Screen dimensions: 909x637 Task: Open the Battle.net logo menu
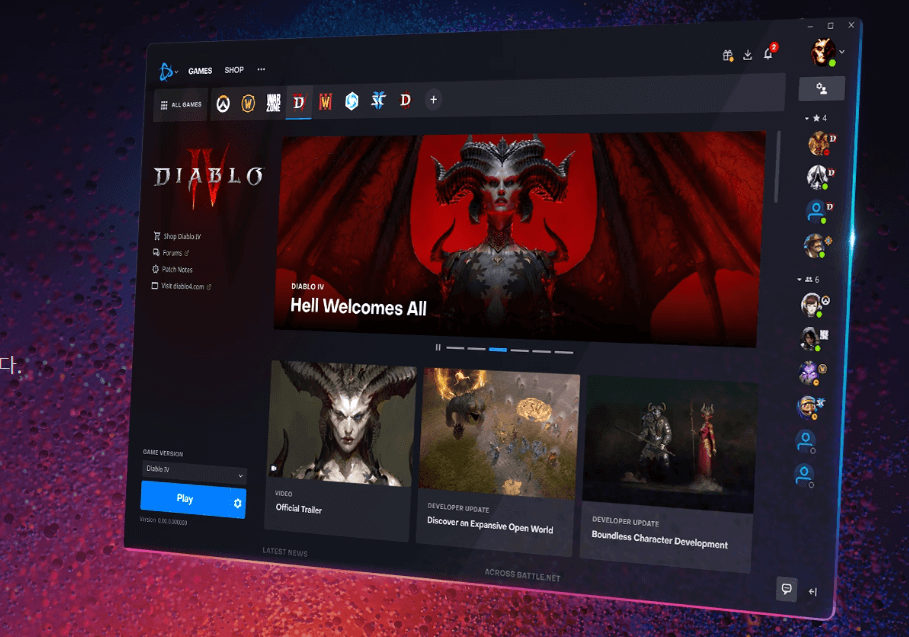(x=168, y=71)
